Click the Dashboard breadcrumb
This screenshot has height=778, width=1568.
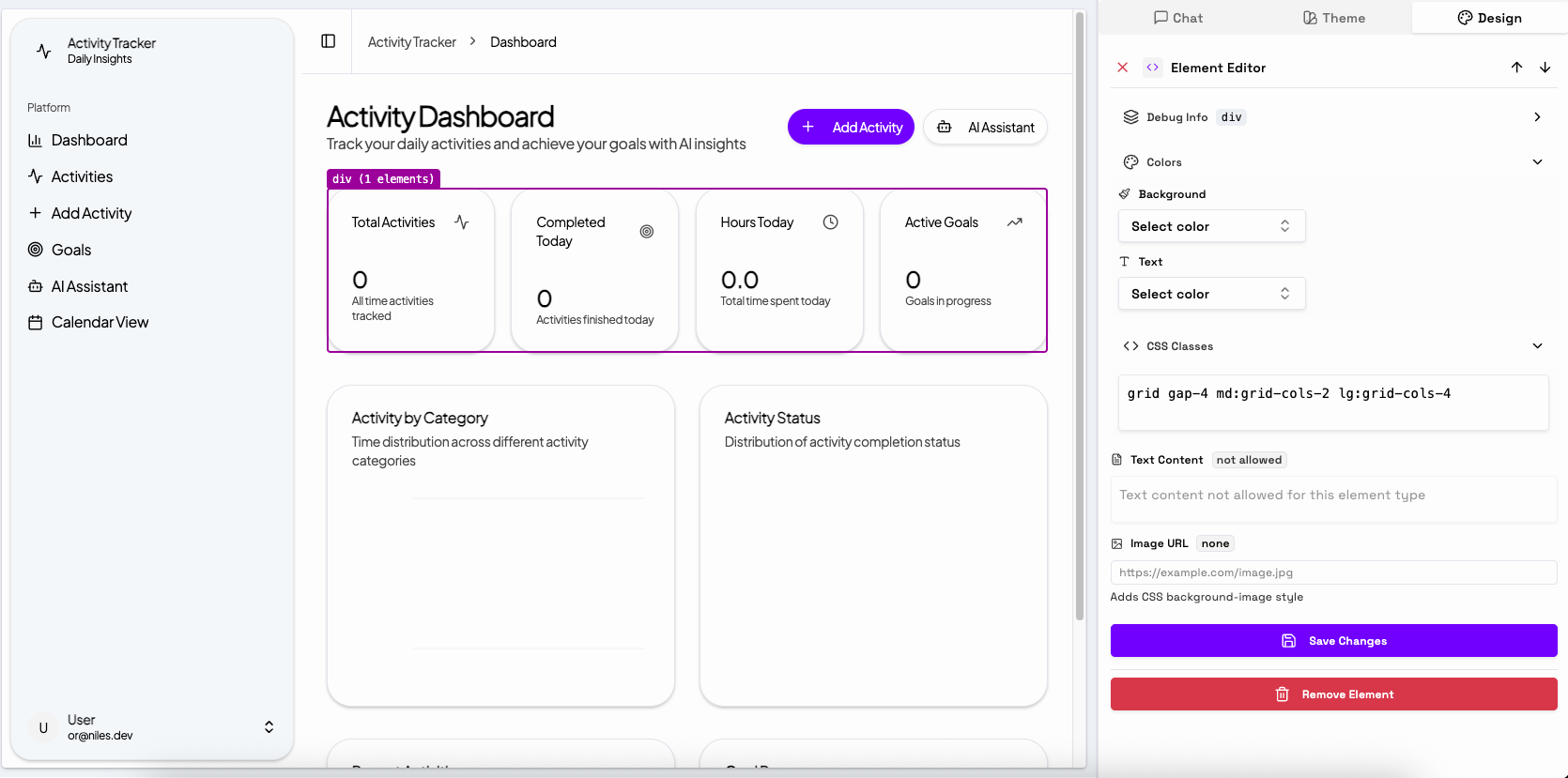click(x=523, y=42)
